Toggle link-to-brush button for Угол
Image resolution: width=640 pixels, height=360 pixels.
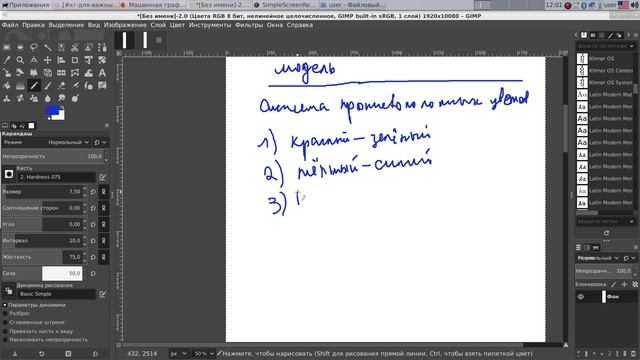coord(103,224)
